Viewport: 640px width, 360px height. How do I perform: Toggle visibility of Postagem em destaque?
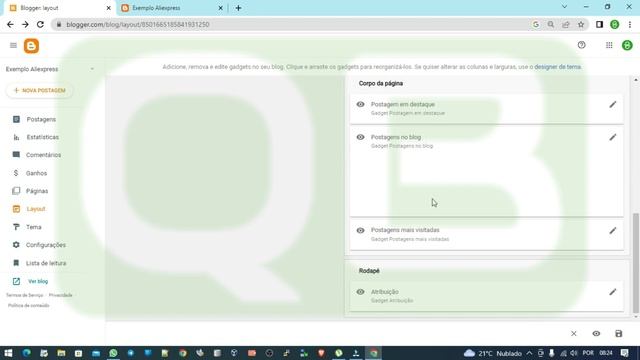click(360, 104)
